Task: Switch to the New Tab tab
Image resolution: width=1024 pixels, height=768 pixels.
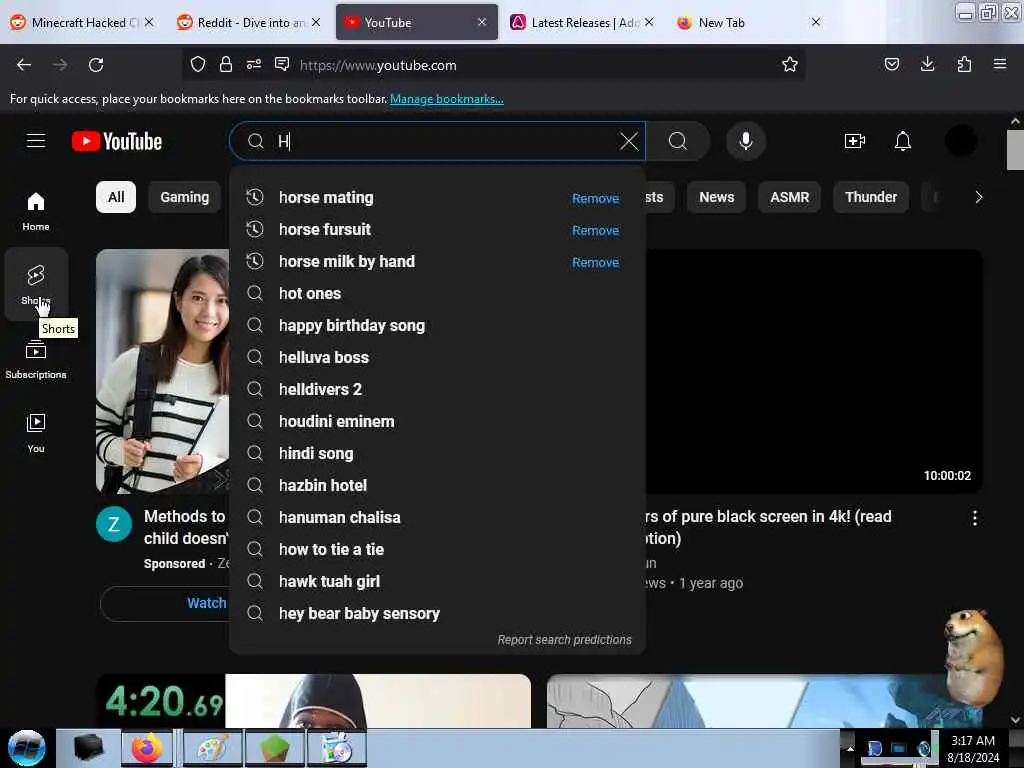Action: tap(748, 22)
